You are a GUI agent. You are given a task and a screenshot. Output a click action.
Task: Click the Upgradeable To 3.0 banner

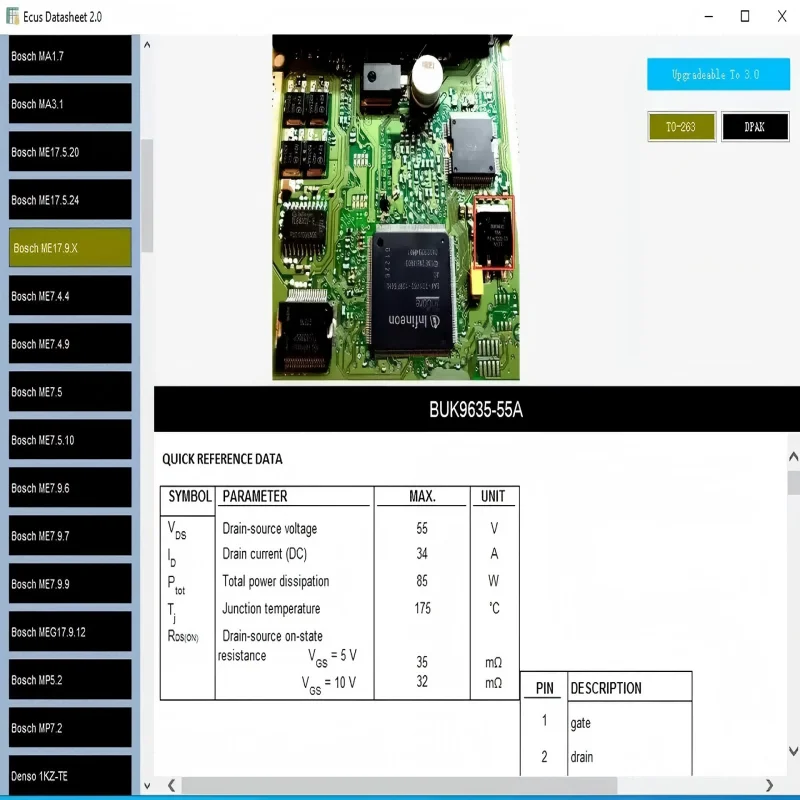[x=718, y=74]
